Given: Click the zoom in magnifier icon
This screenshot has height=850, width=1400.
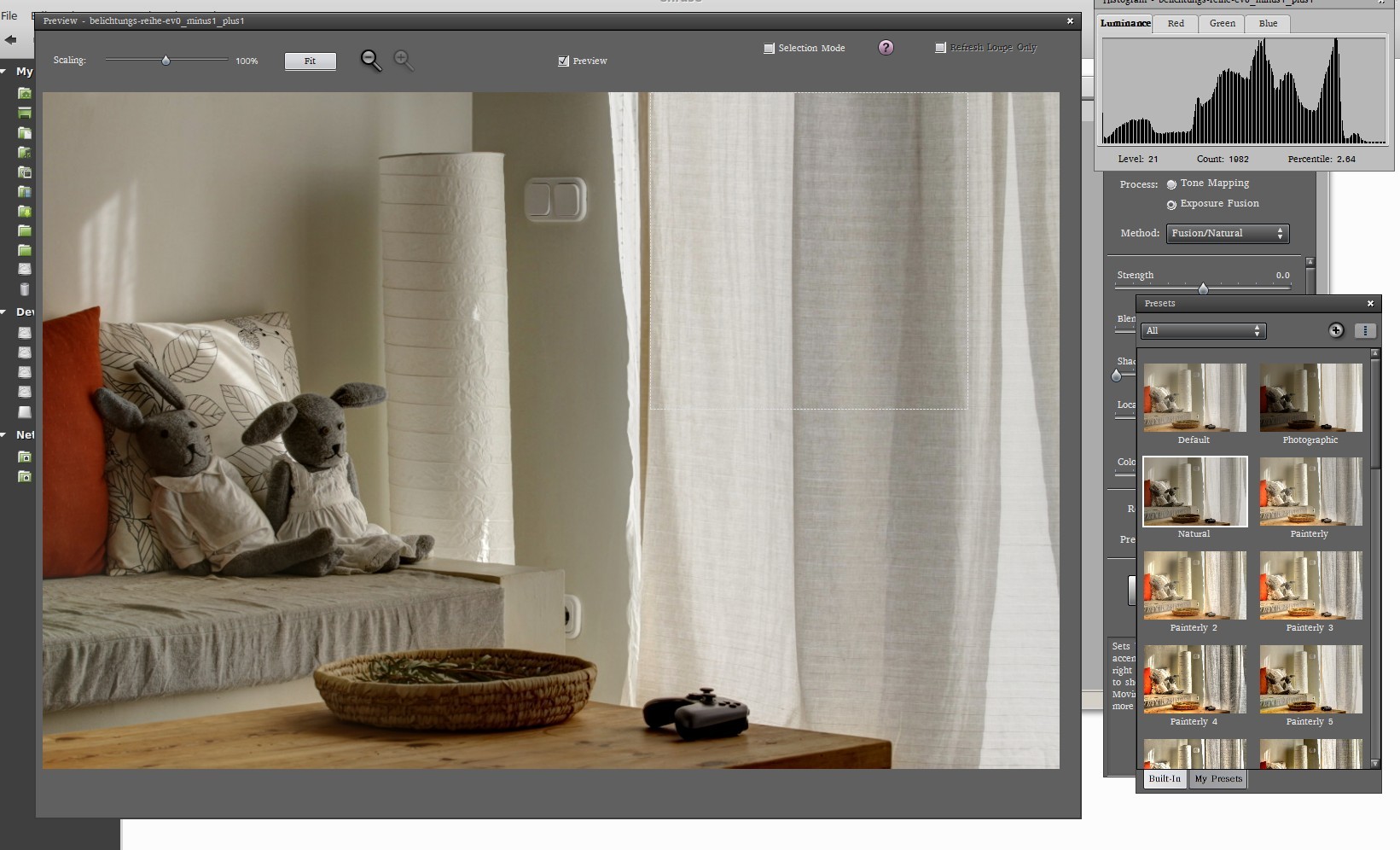Looking at the screenshot, I should (x=403, y=60).
